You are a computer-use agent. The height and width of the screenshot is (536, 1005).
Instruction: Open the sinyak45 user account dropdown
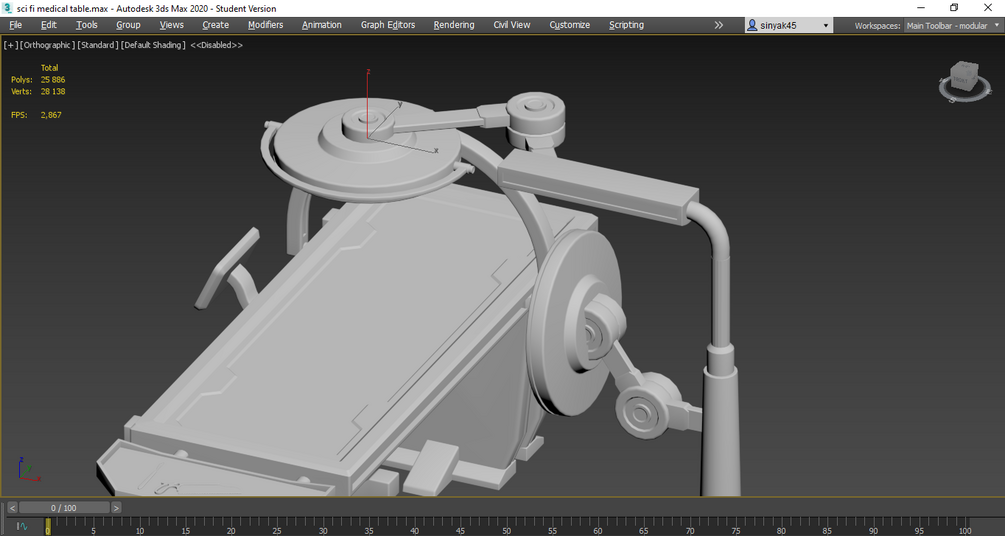tap(788, 26)
